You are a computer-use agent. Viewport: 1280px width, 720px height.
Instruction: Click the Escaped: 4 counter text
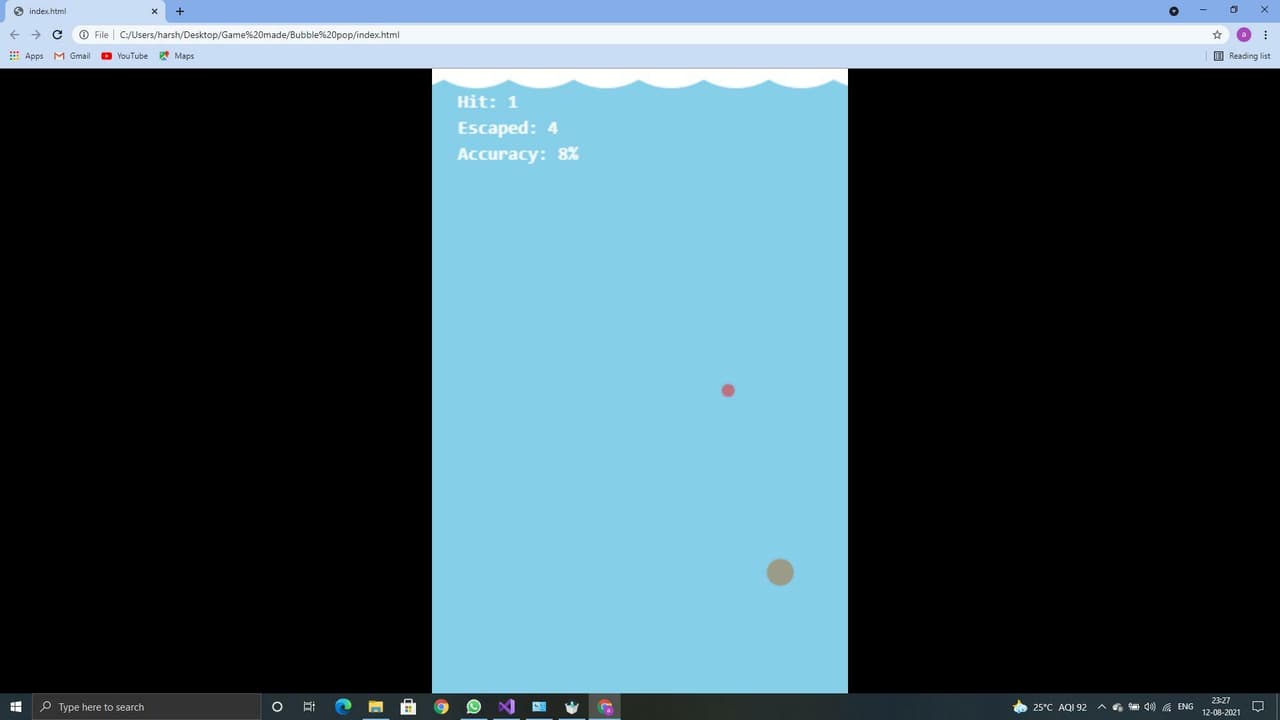pos(507,128)
